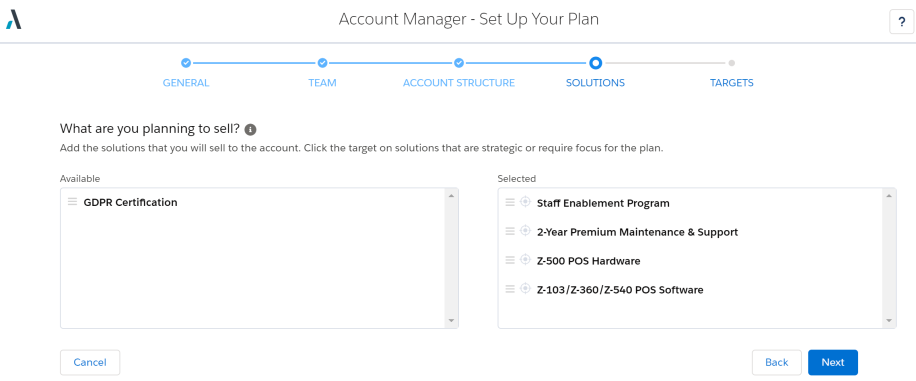Screen dimensions: 916x381
Task: Toggle target icon for 2-Year Premium Maintenance
Action: (525, 231)
